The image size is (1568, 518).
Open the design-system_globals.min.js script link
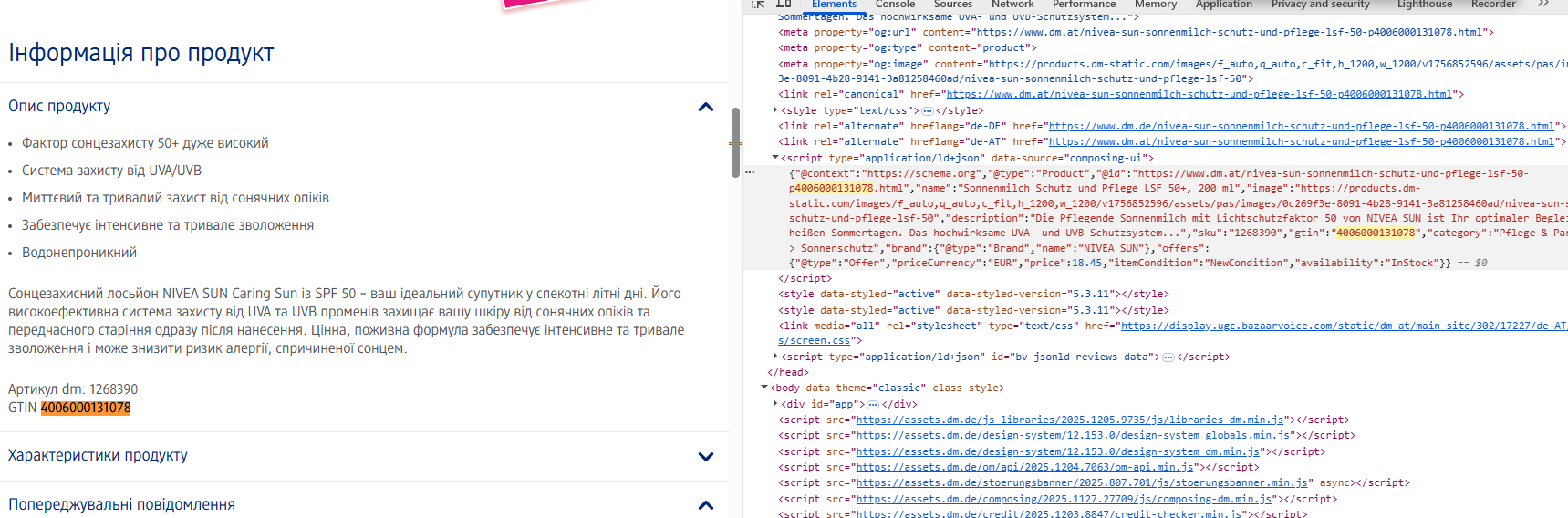click(1073, 436)
